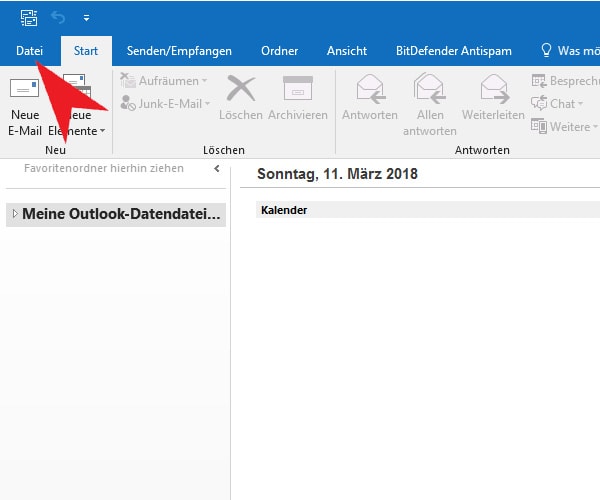The width and height of the screenshot is (600, 500).
Task: Click the Send/Receive all folders quick access icon
Action: (29, 18)
